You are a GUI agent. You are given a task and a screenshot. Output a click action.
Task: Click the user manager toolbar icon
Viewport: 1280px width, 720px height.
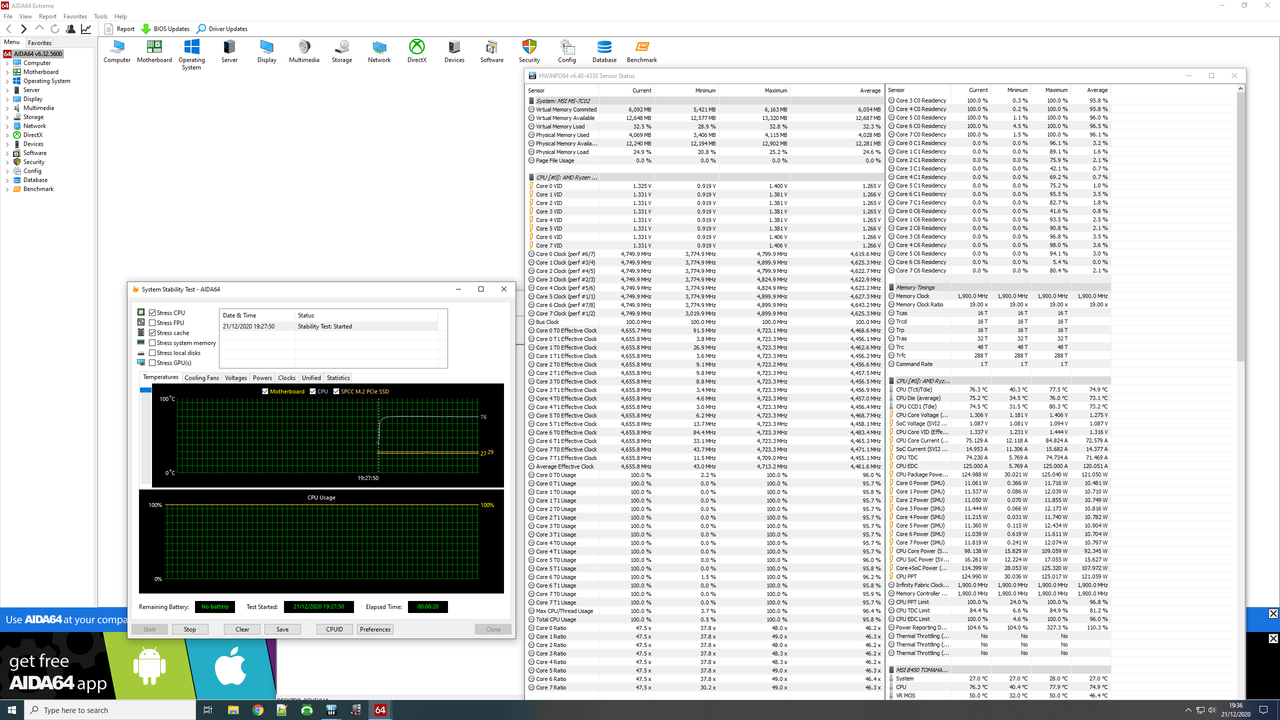[71, 29]
